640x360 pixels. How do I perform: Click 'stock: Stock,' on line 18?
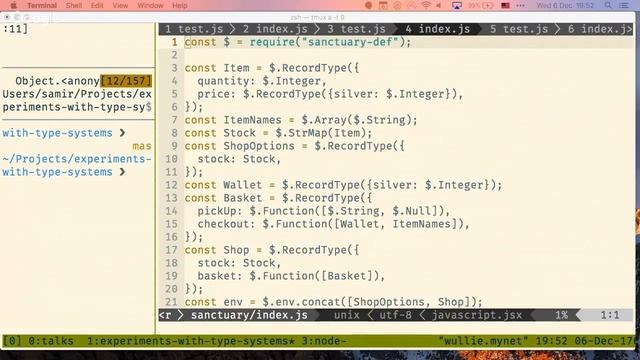239,263
